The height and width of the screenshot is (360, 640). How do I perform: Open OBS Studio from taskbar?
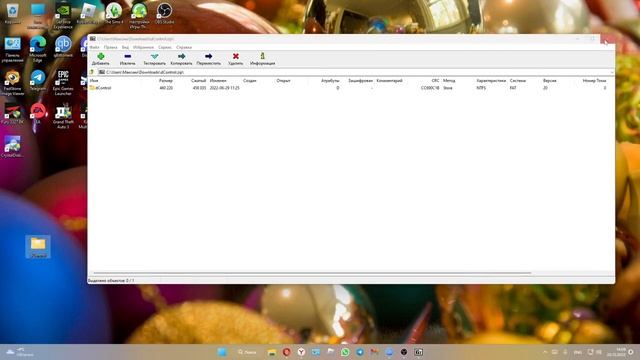click(x=404, y=352)
